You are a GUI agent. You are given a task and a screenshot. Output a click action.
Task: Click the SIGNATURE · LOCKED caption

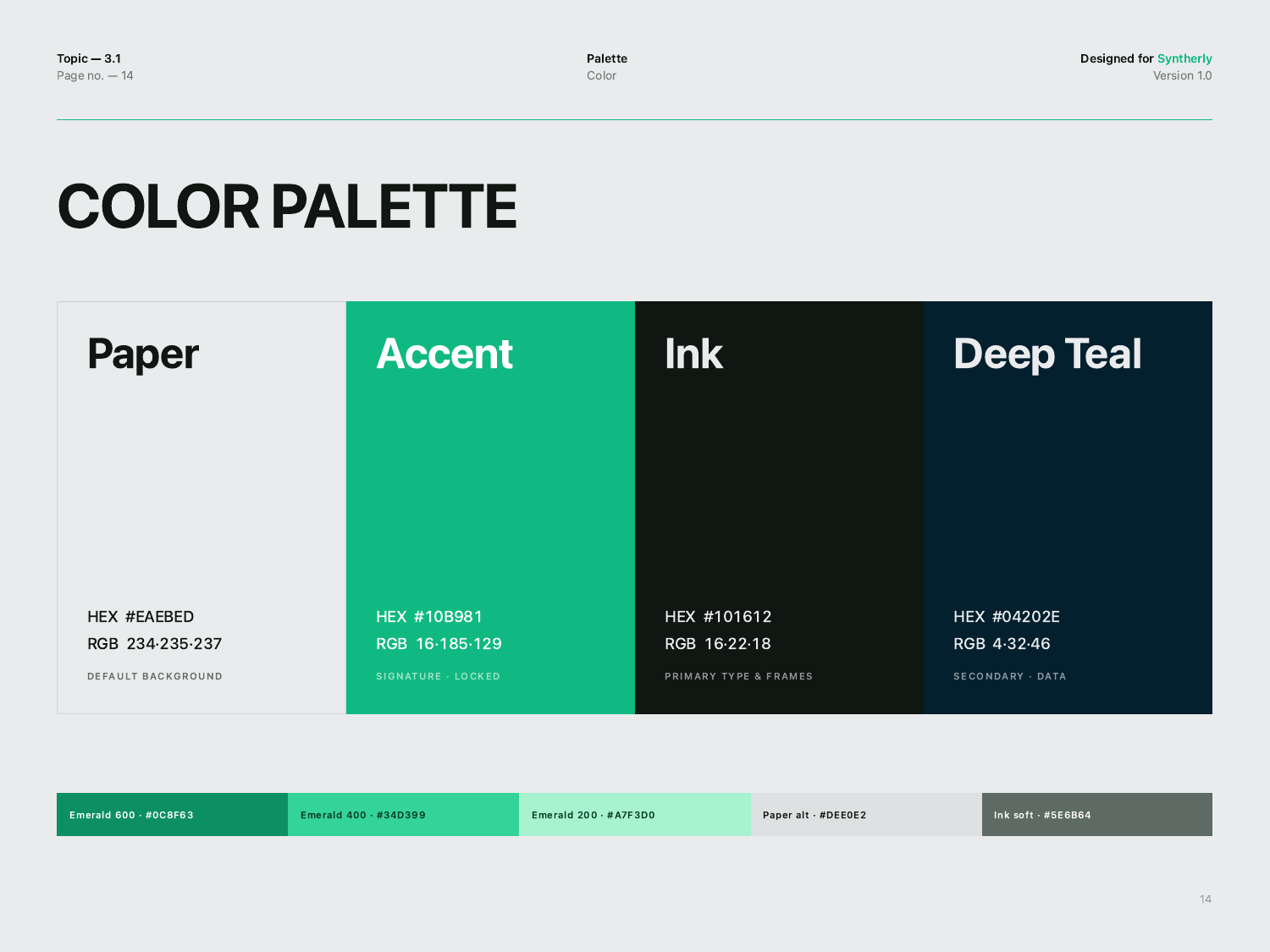(438, 676)
